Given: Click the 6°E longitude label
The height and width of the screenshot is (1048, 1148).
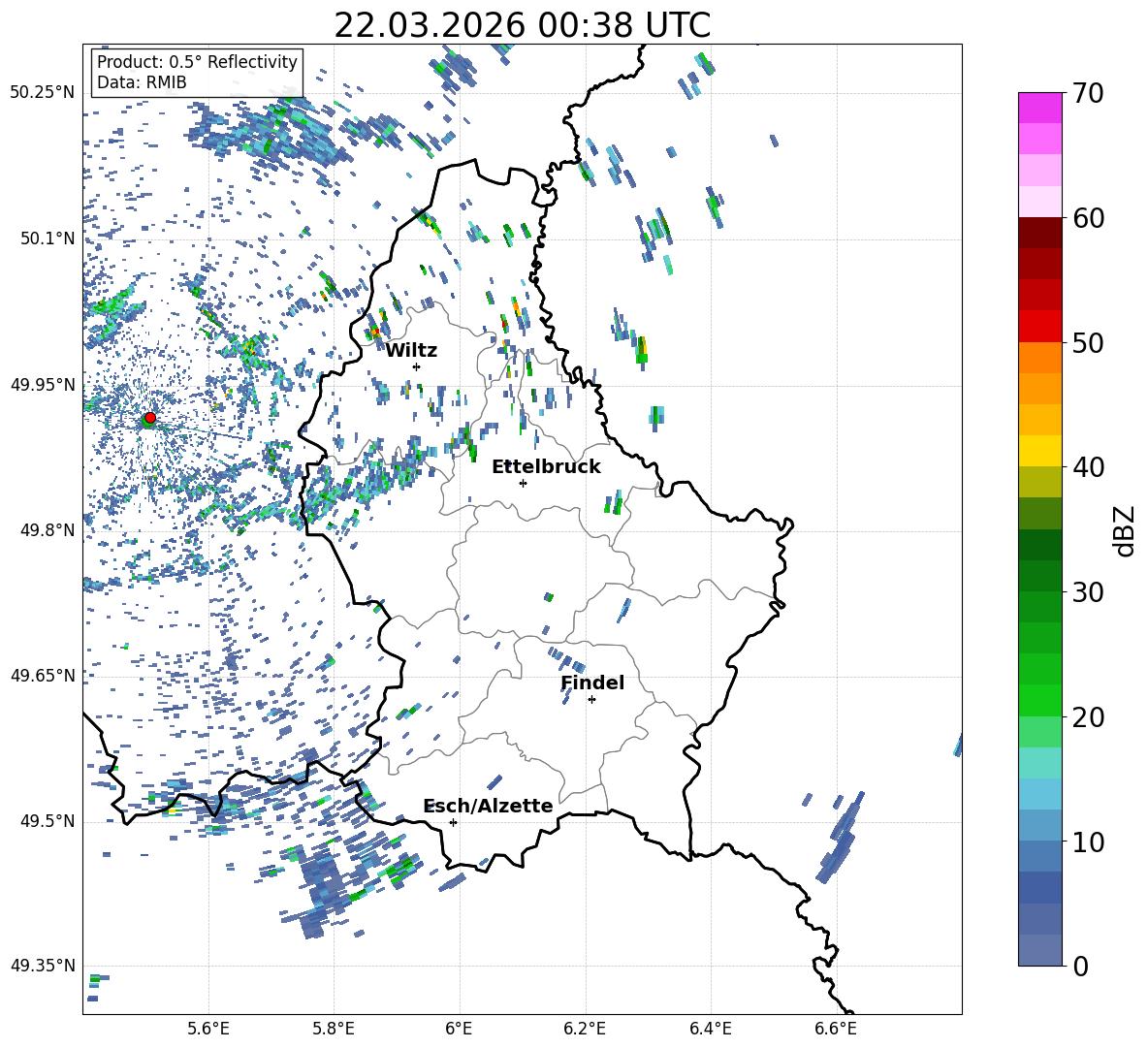Looking at the screenshot, I should (x=459, y=1029).
